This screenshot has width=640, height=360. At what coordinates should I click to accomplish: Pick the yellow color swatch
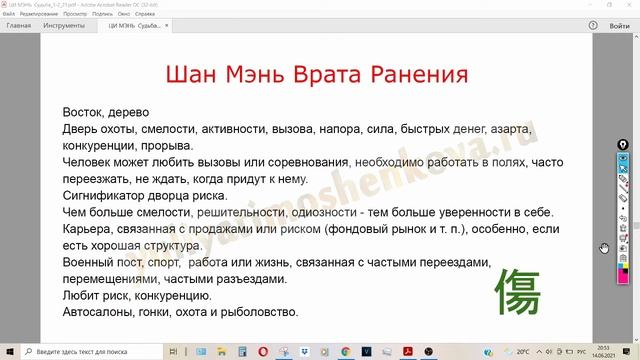[626, 266]
